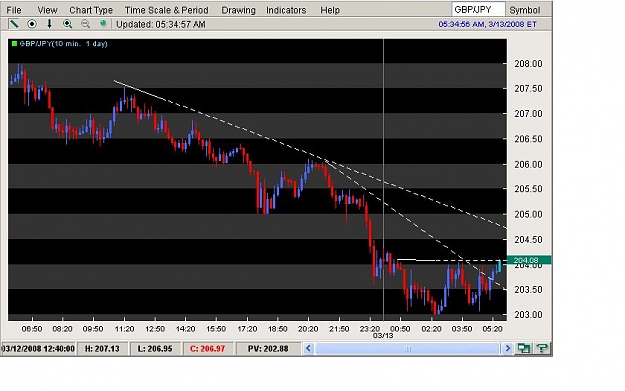625x391 pixels.
Task: Open the View menu
Action: click(x=47, y=10)
